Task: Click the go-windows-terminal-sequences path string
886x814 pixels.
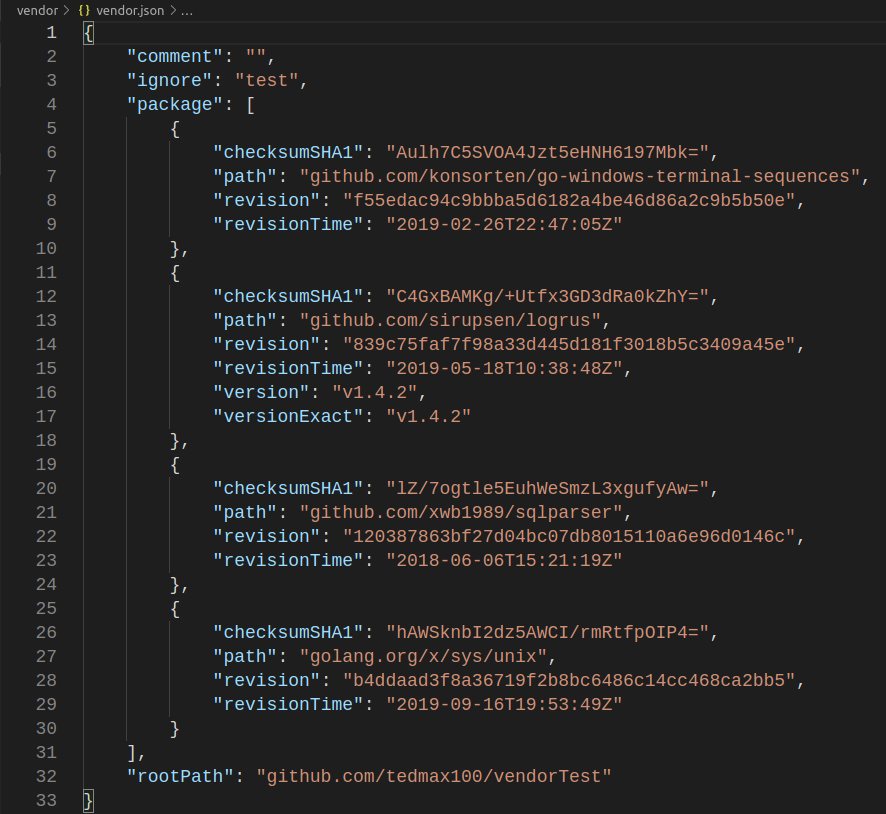Action: coord(580,176)
